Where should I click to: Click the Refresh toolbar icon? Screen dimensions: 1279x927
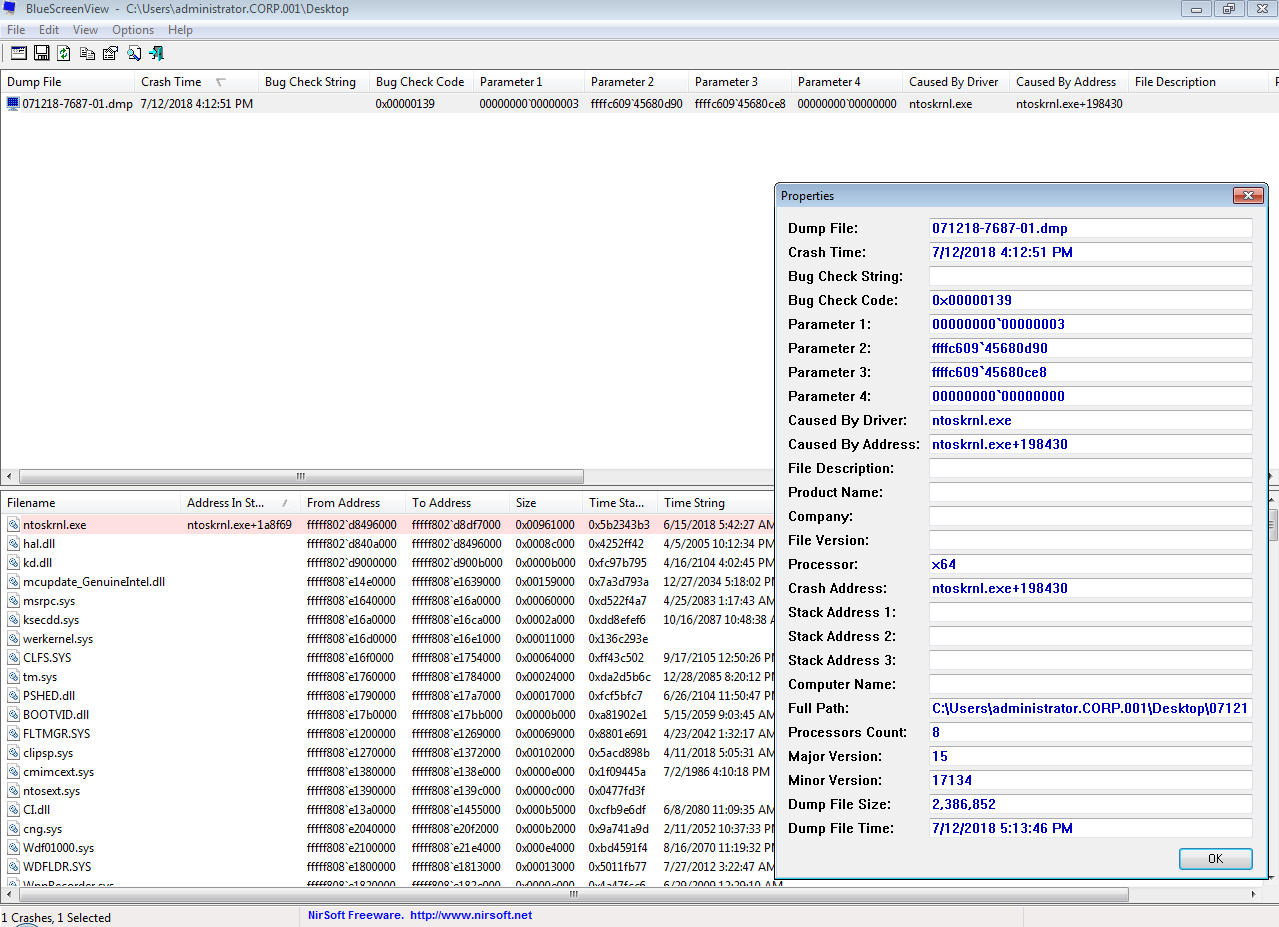click(x=64, y=53)
